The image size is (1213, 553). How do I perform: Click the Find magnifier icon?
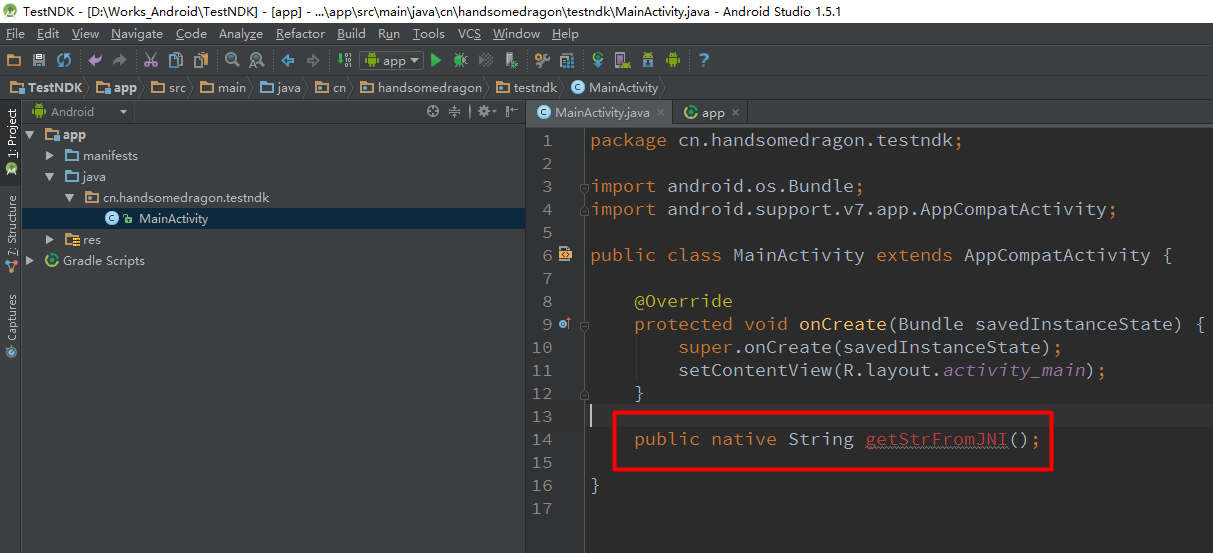click(232, 61)
